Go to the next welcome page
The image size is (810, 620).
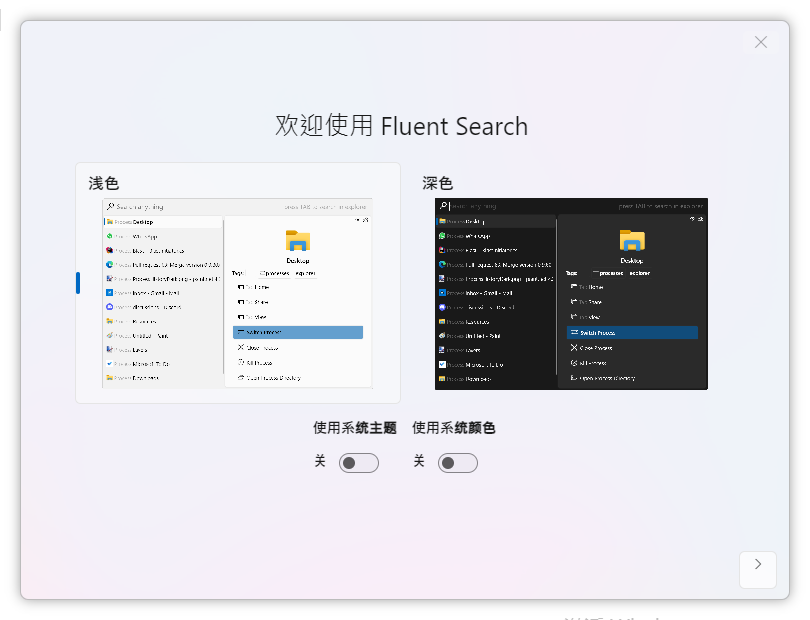point(758,569)
